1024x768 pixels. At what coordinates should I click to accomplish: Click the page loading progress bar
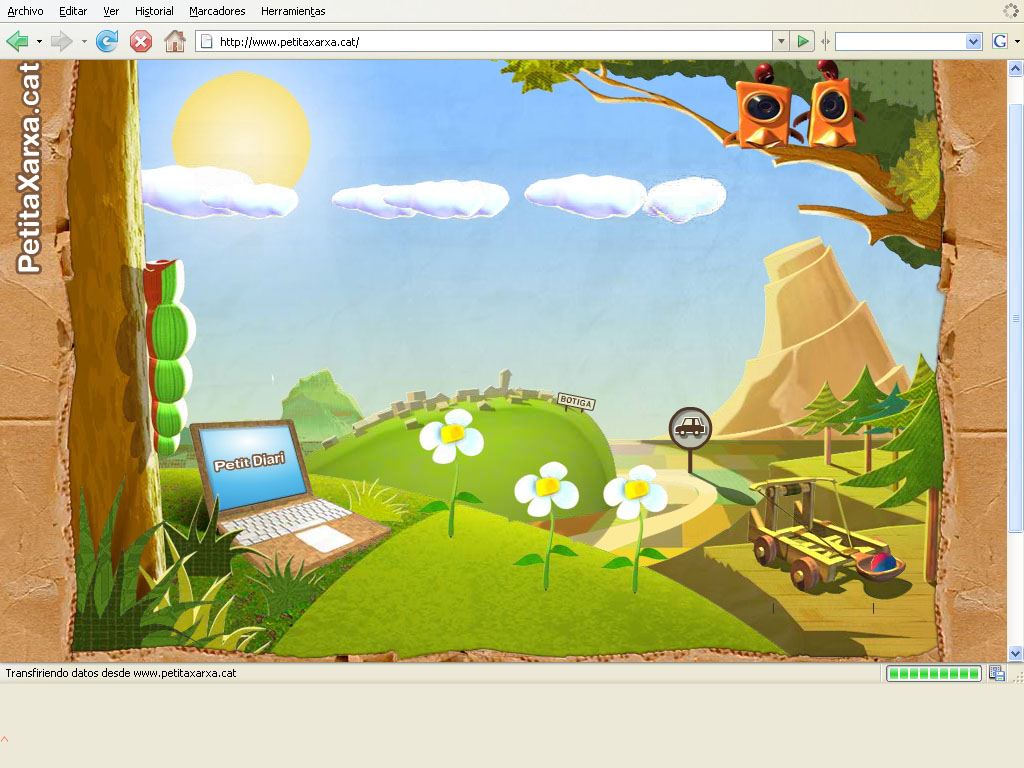coord(933,674)
